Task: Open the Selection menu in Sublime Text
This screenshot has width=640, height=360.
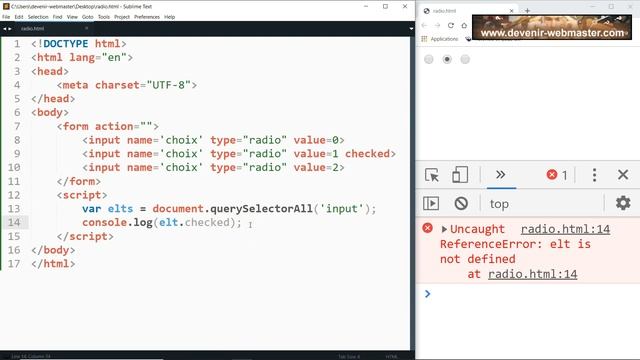Action: (x=38, y=17)
